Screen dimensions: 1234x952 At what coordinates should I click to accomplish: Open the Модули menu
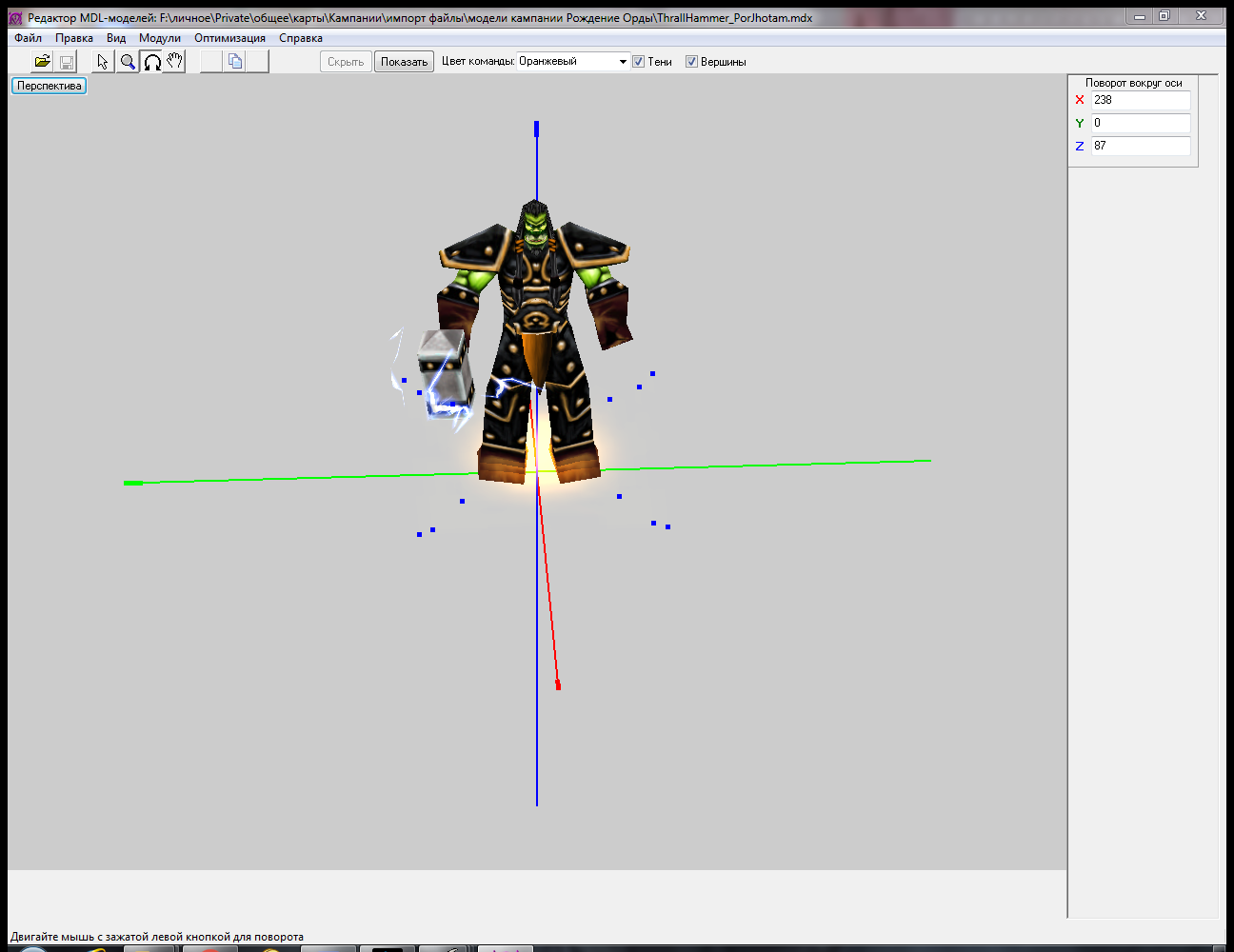coord(160,38)
